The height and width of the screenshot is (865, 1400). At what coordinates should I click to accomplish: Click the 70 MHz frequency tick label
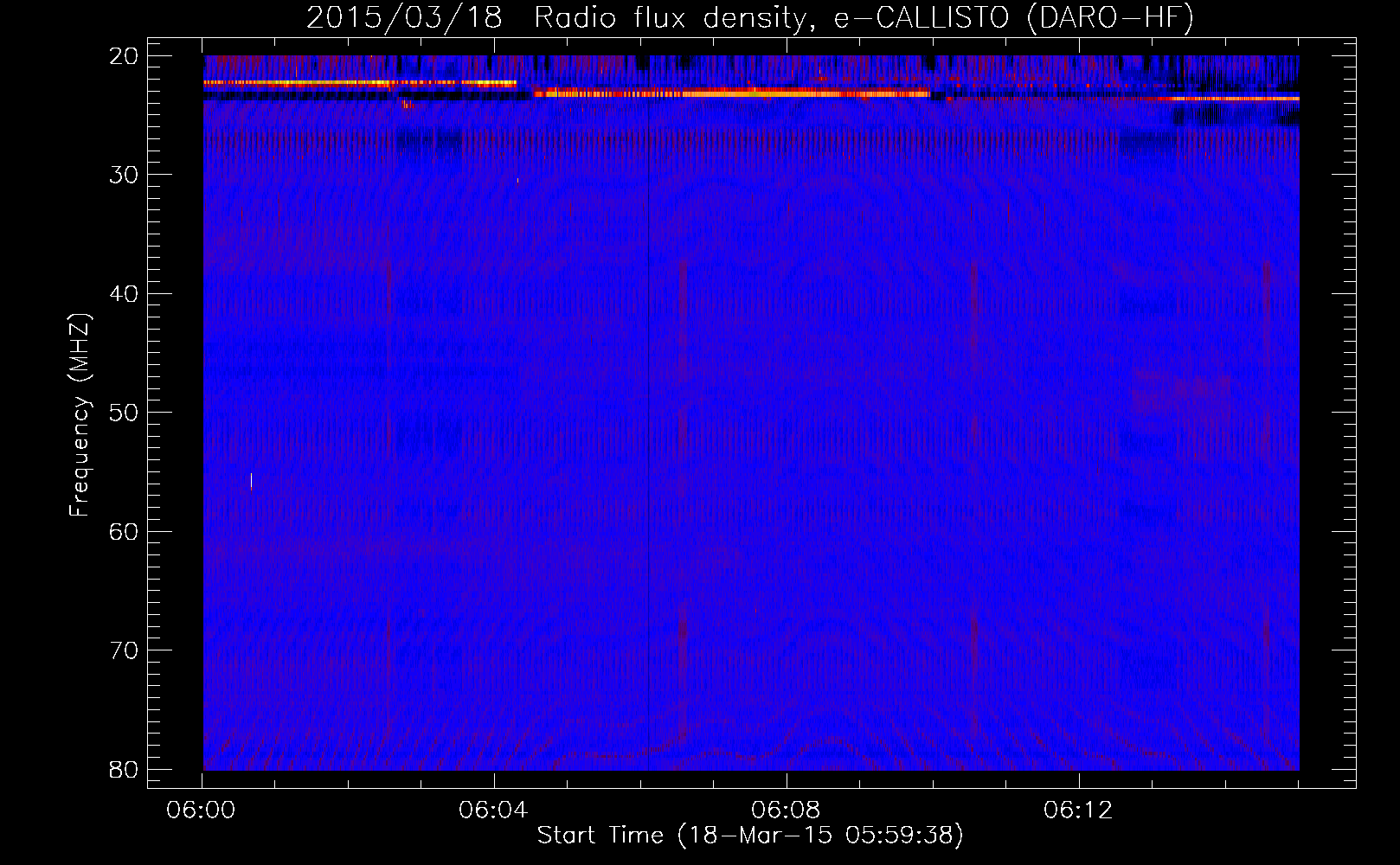click(x=125, y=650)
